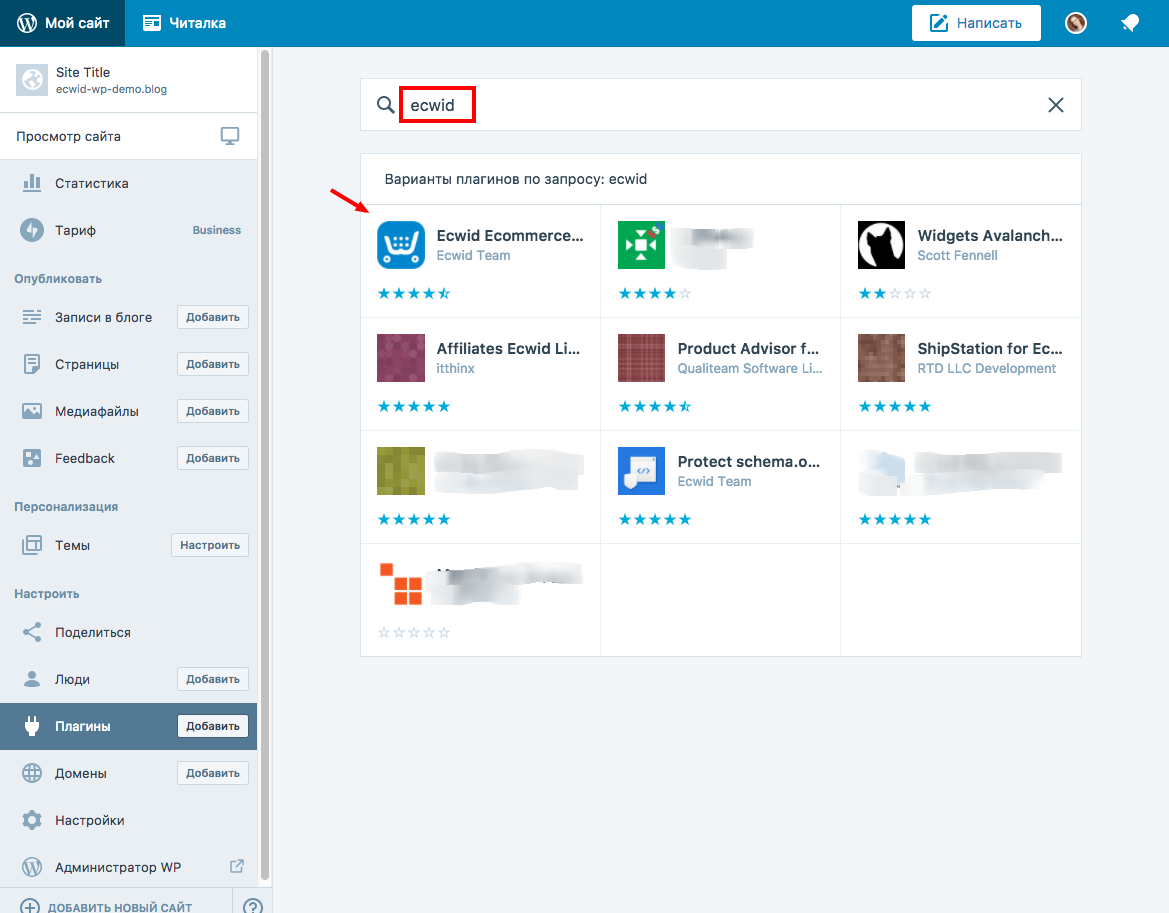This screenshot has height=913, width=1169.
Task: Open Feedback section
Action: click(85, 458)
